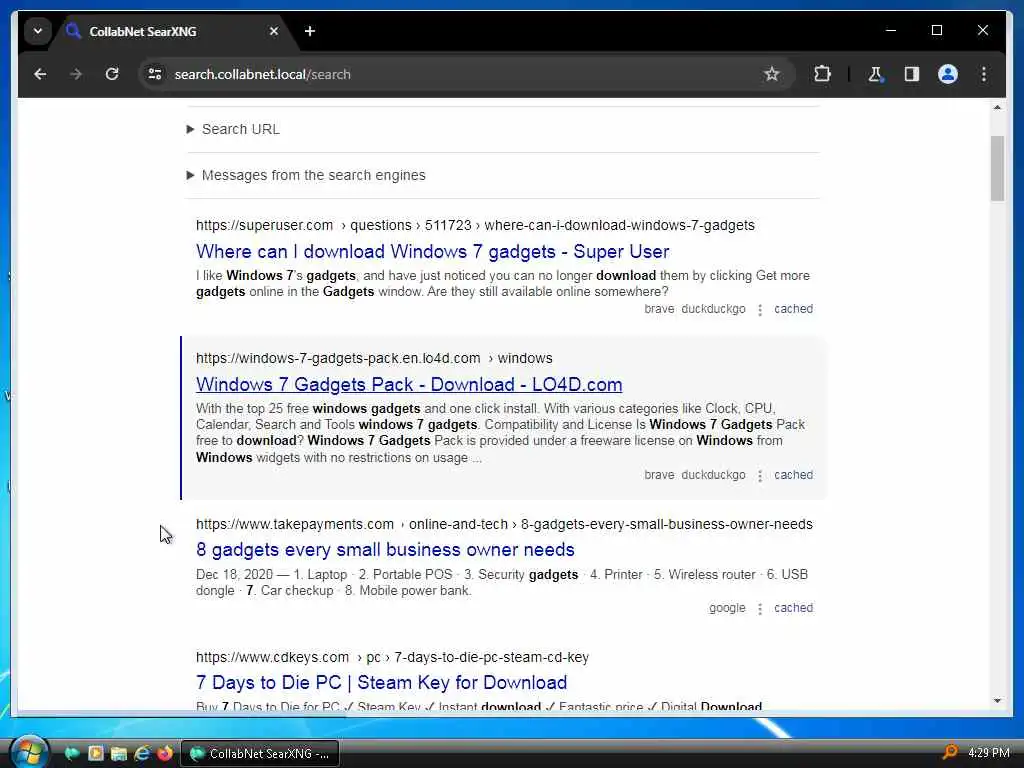Open Where can I download Windows 7 gadgets result
1024x768 pixels.
tap(432, 251)
